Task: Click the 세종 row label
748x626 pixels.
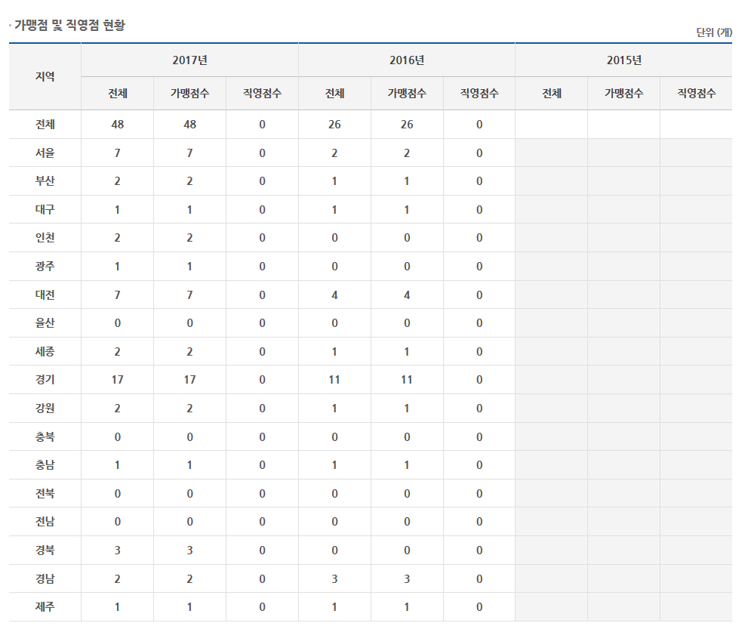Action: (45, 352)
